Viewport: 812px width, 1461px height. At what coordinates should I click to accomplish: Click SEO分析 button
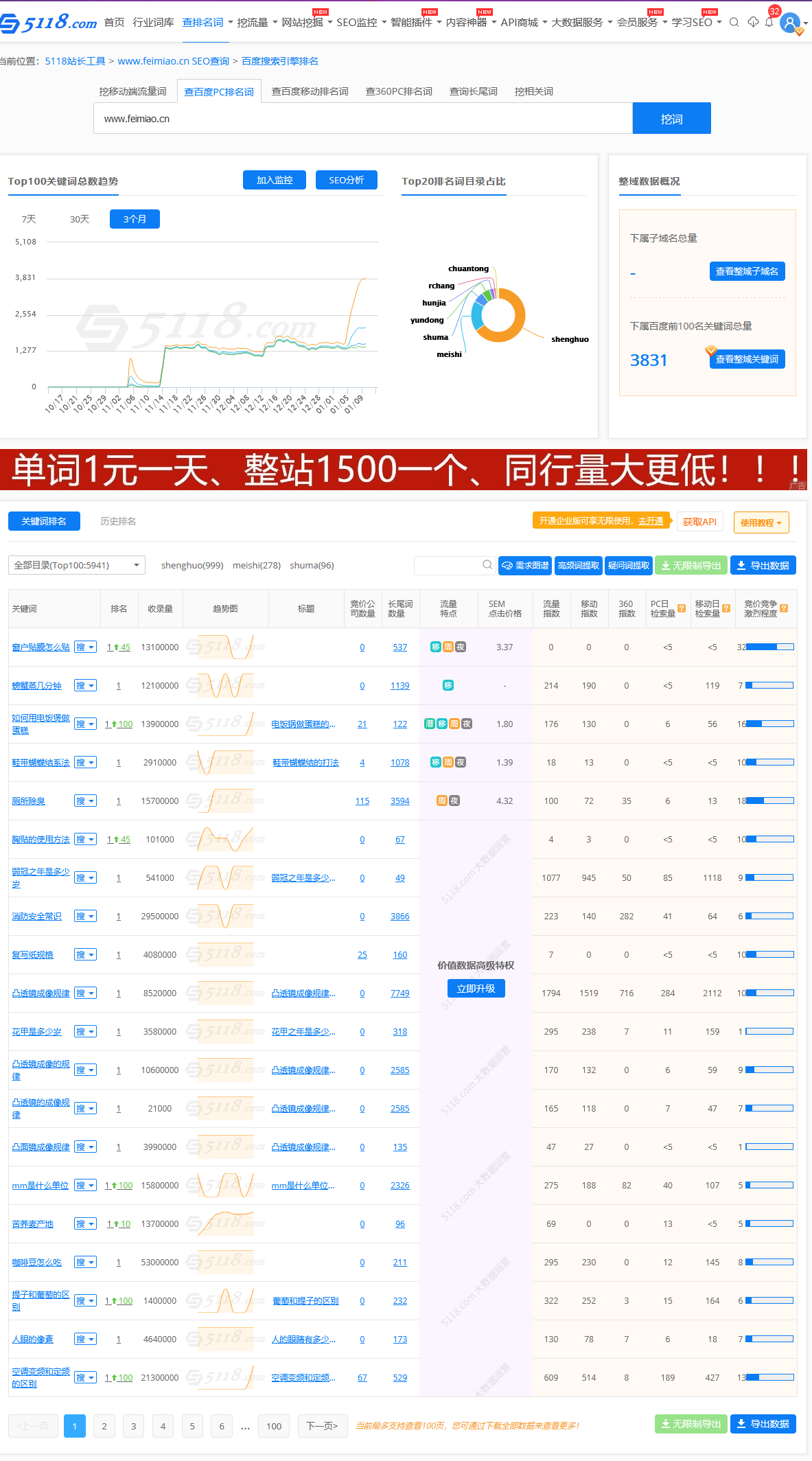tap(347, 180)
